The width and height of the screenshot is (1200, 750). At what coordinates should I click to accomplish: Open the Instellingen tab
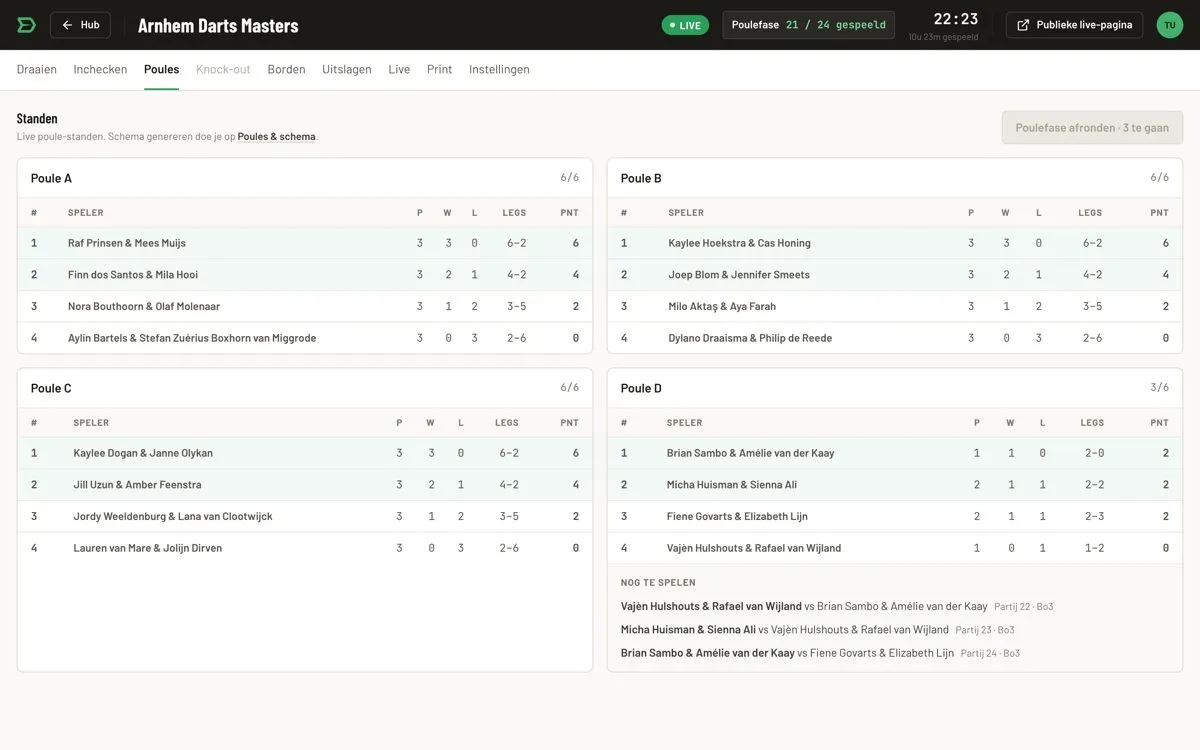click(x=499, y=69)
